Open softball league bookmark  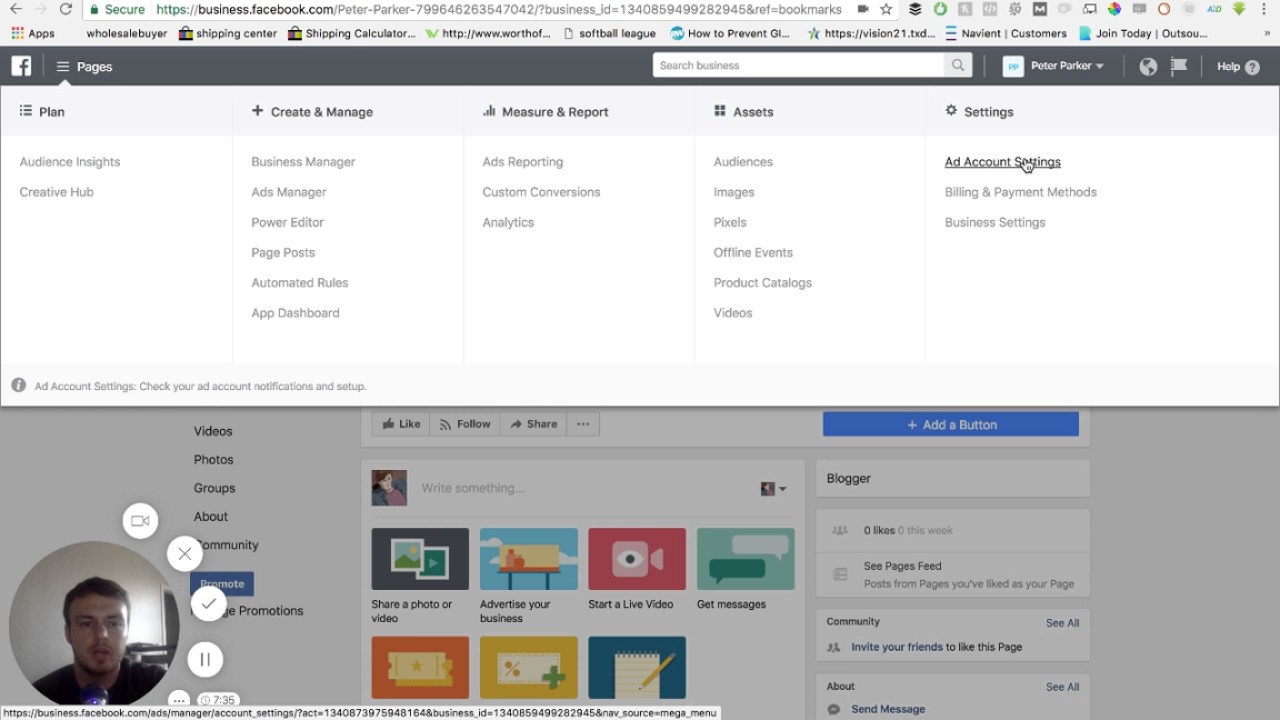(x=609, y=33)
